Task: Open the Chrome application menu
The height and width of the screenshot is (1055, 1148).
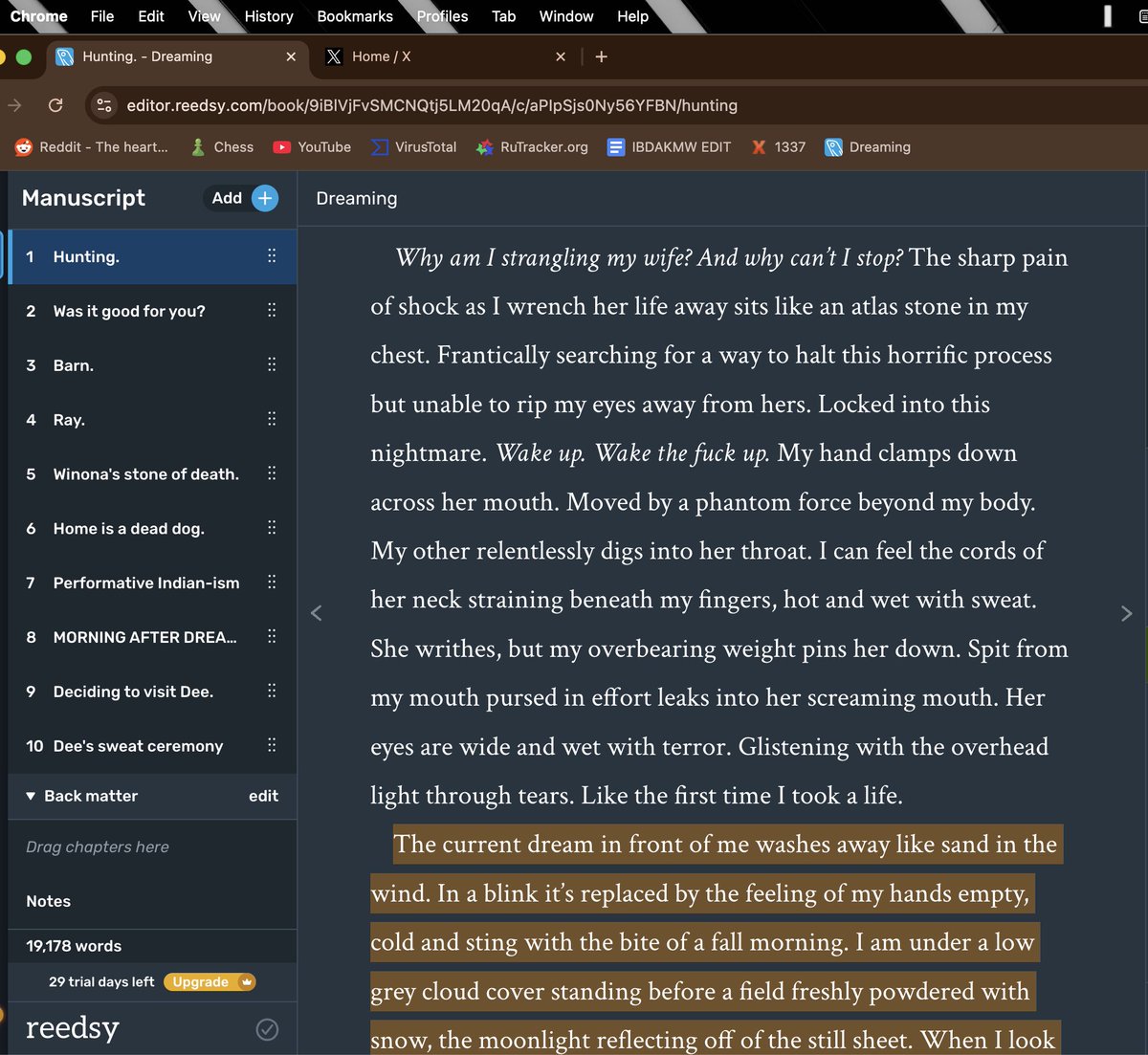Action: point(38,16)
